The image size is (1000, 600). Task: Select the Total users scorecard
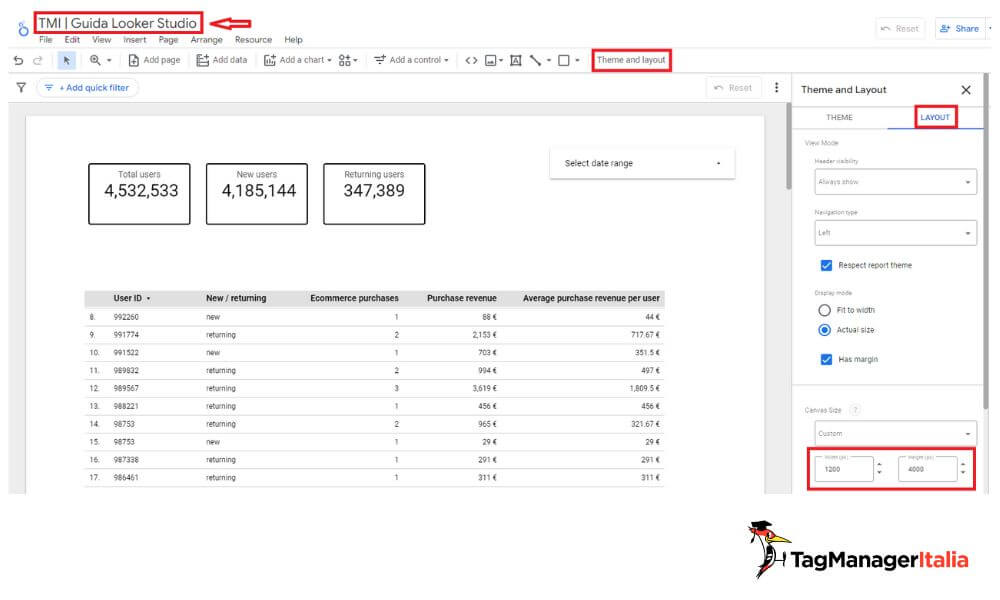click(139, 194)
